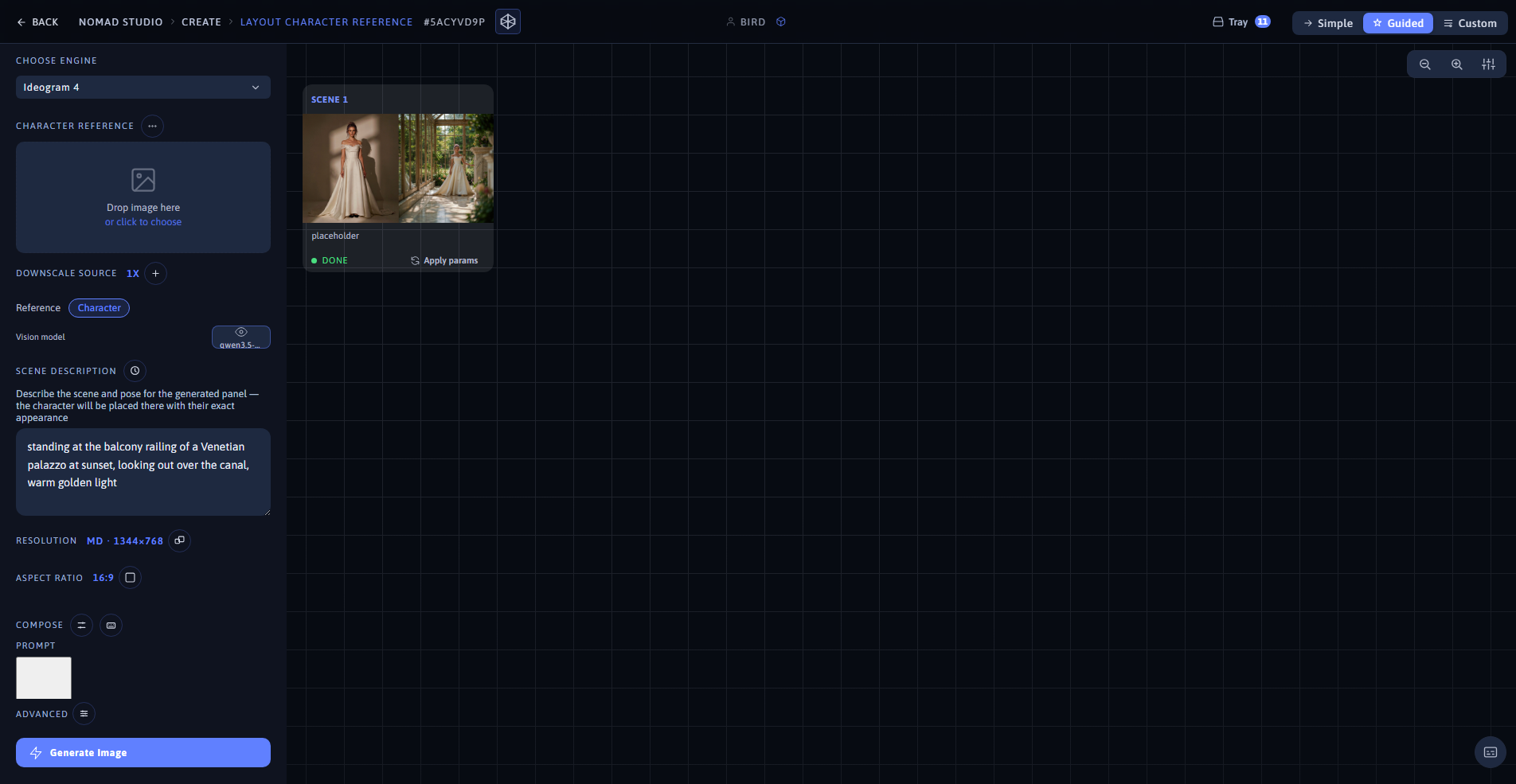Open the resolution picker icon
The width and height of the screenshot is (1516, 784).
tap(180, 540)
